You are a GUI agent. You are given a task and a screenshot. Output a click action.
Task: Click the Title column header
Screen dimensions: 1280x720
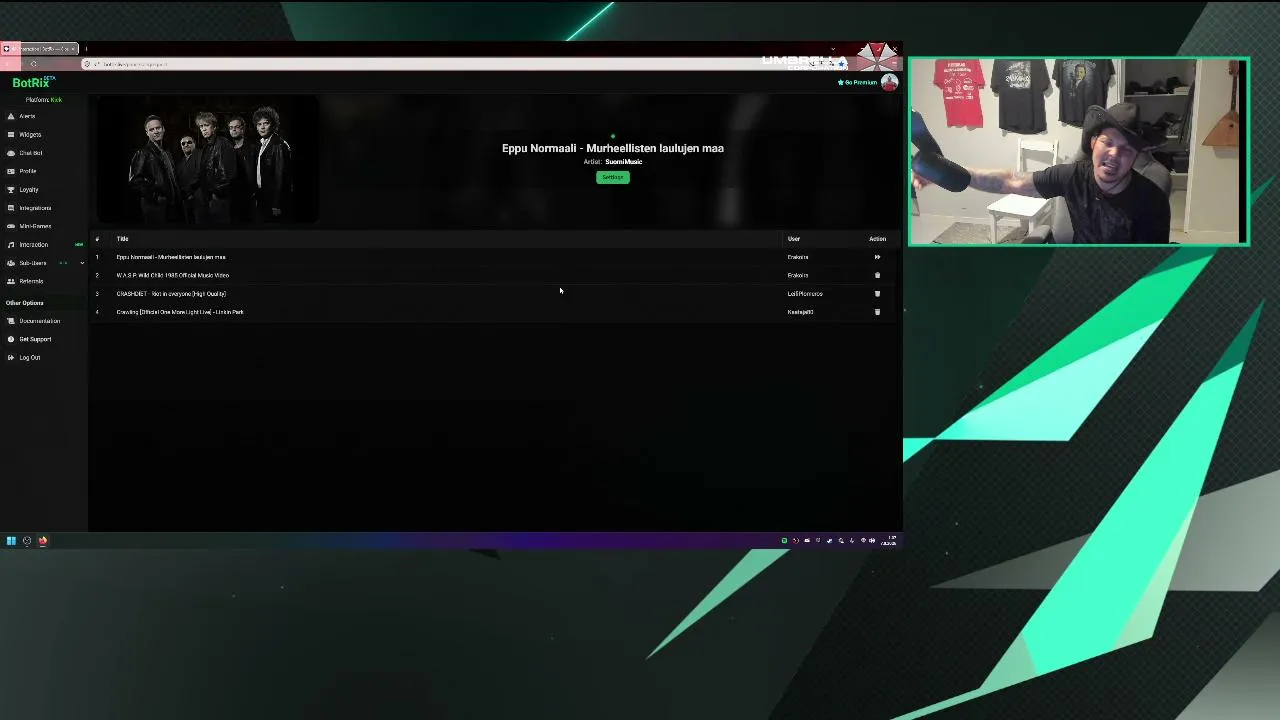[x=122, y=239]
